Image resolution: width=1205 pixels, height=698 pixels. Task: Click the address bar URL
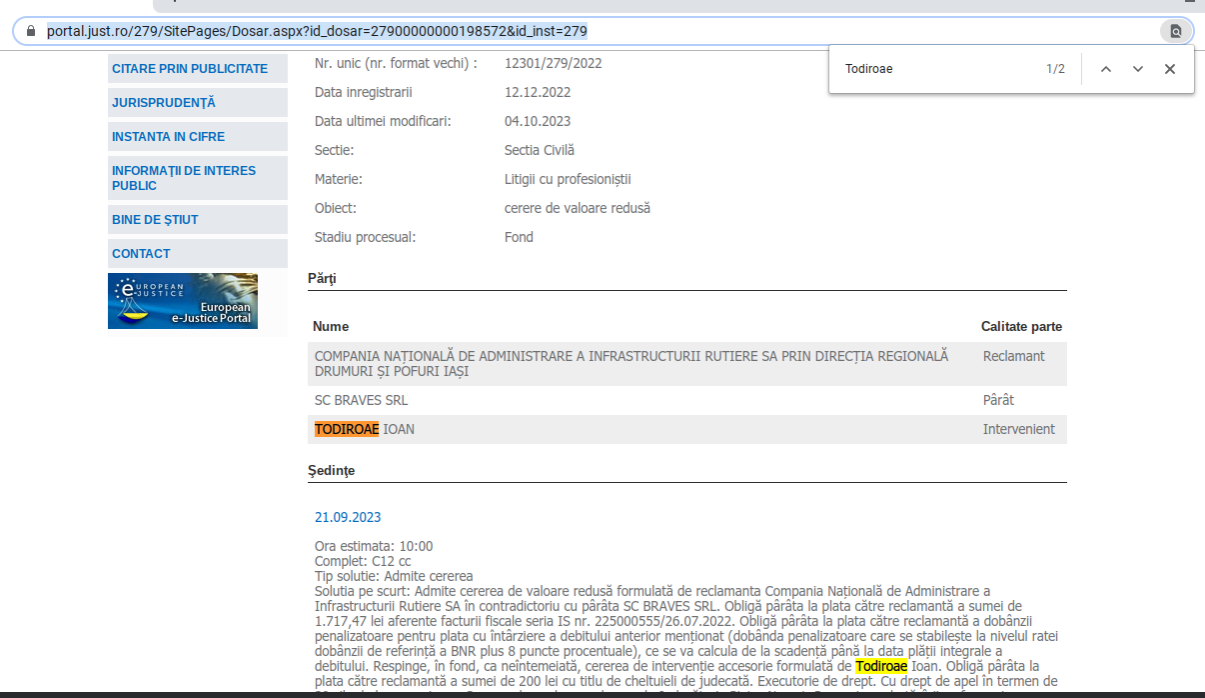click(317, 31)
